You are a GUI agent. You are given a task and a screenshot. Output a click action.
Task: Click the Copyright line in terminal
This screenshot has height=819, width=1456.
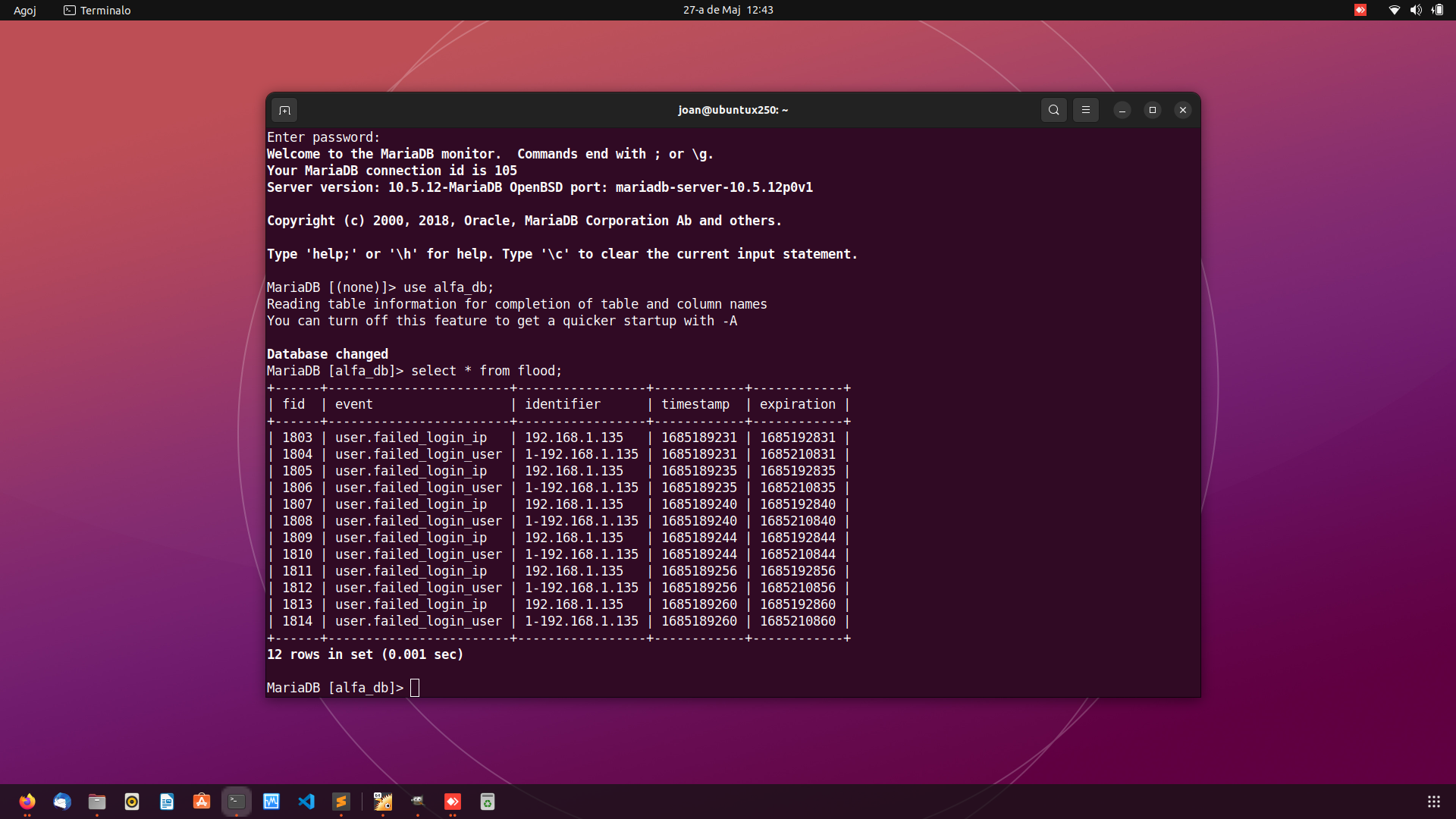point(524,221)
